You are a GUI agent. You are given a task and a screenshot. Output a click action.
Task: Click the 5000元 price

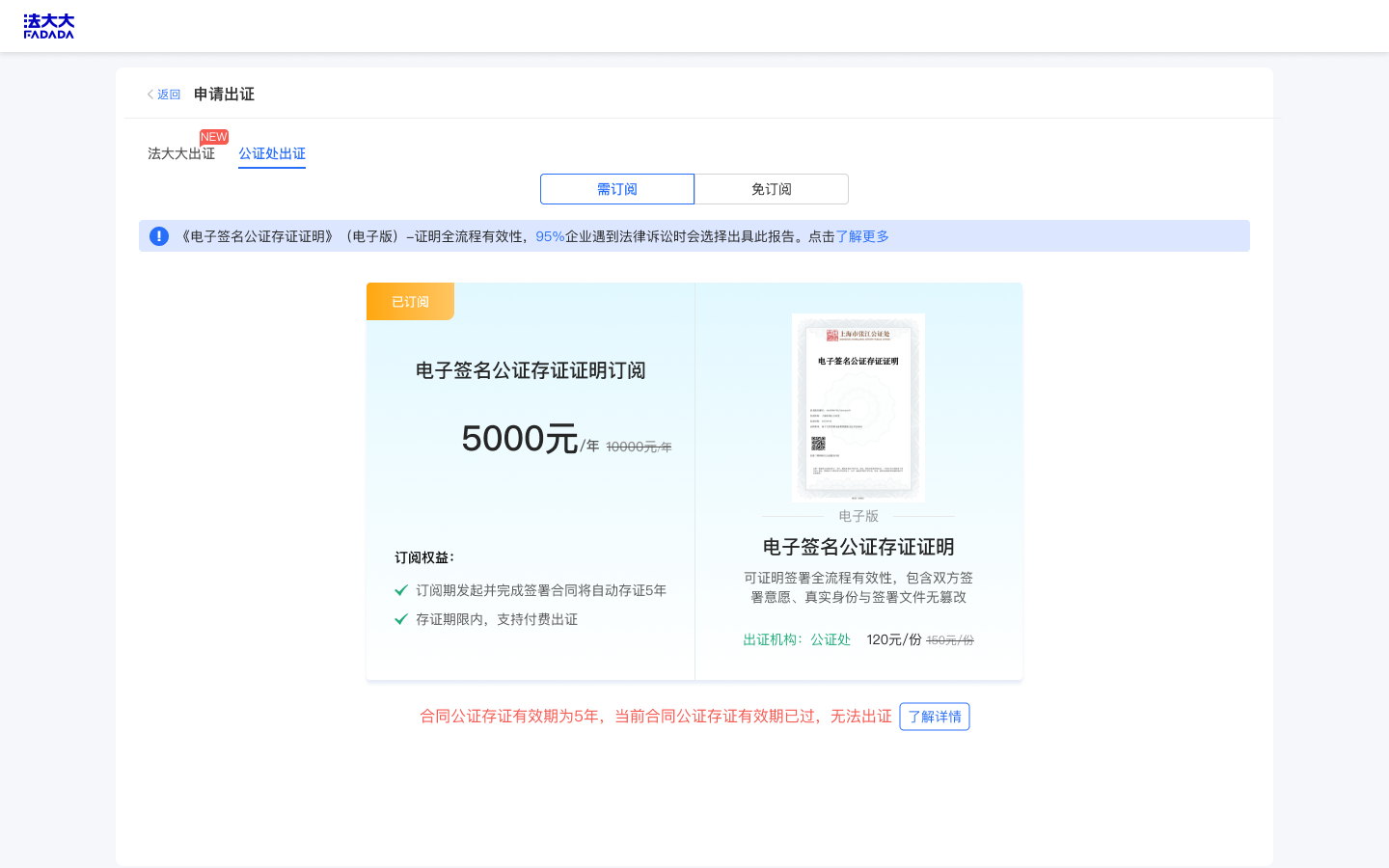tap(520, 439)
